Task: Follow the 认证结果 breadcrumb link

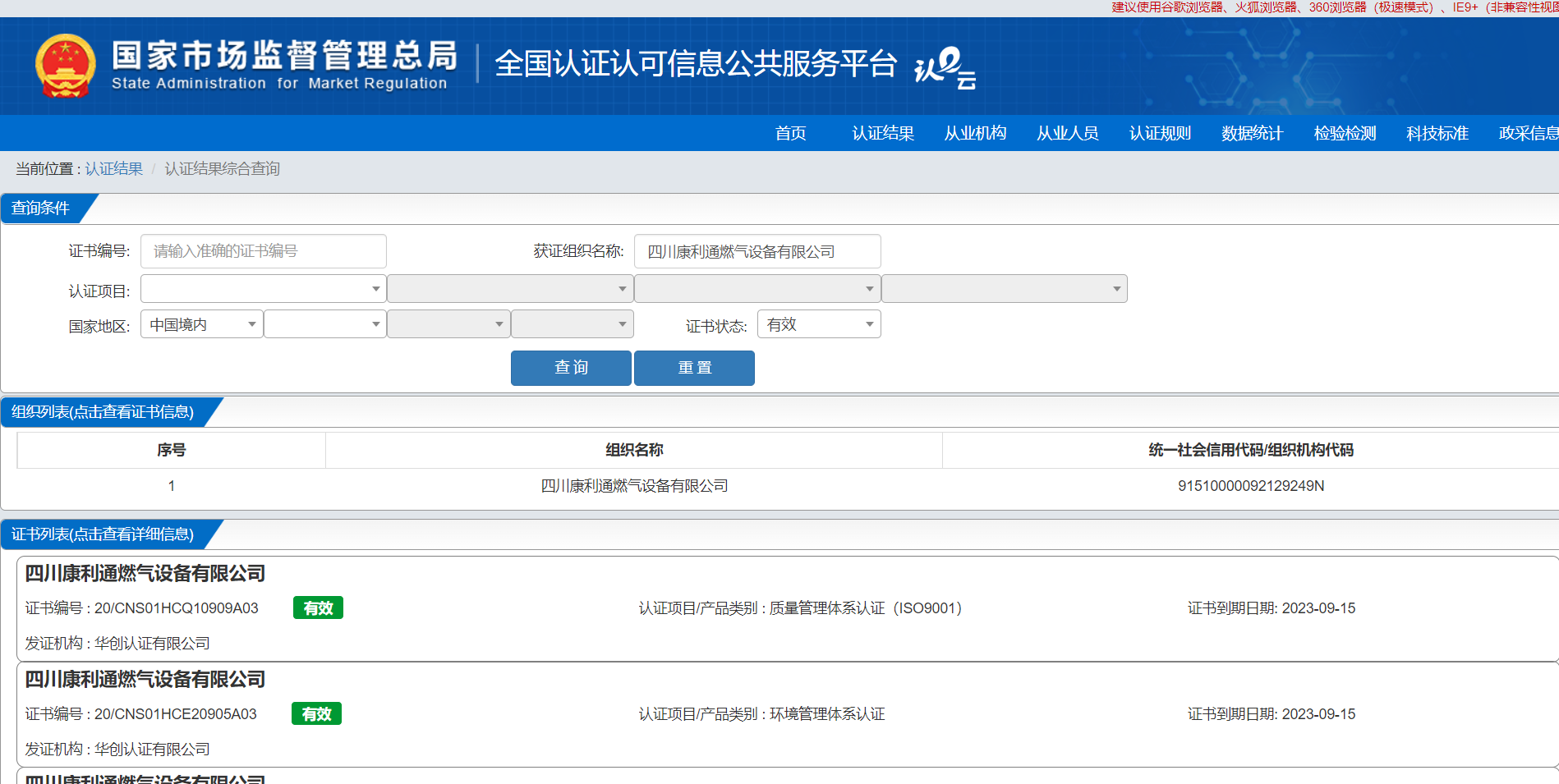Action: point(114,168)
